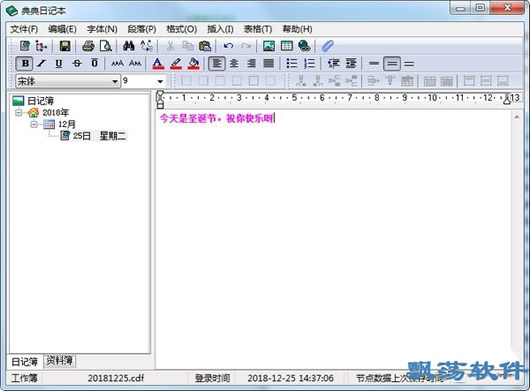Set background fill color bucket
This screenshot has height=391, width=530.
click(x=193, y=64)
